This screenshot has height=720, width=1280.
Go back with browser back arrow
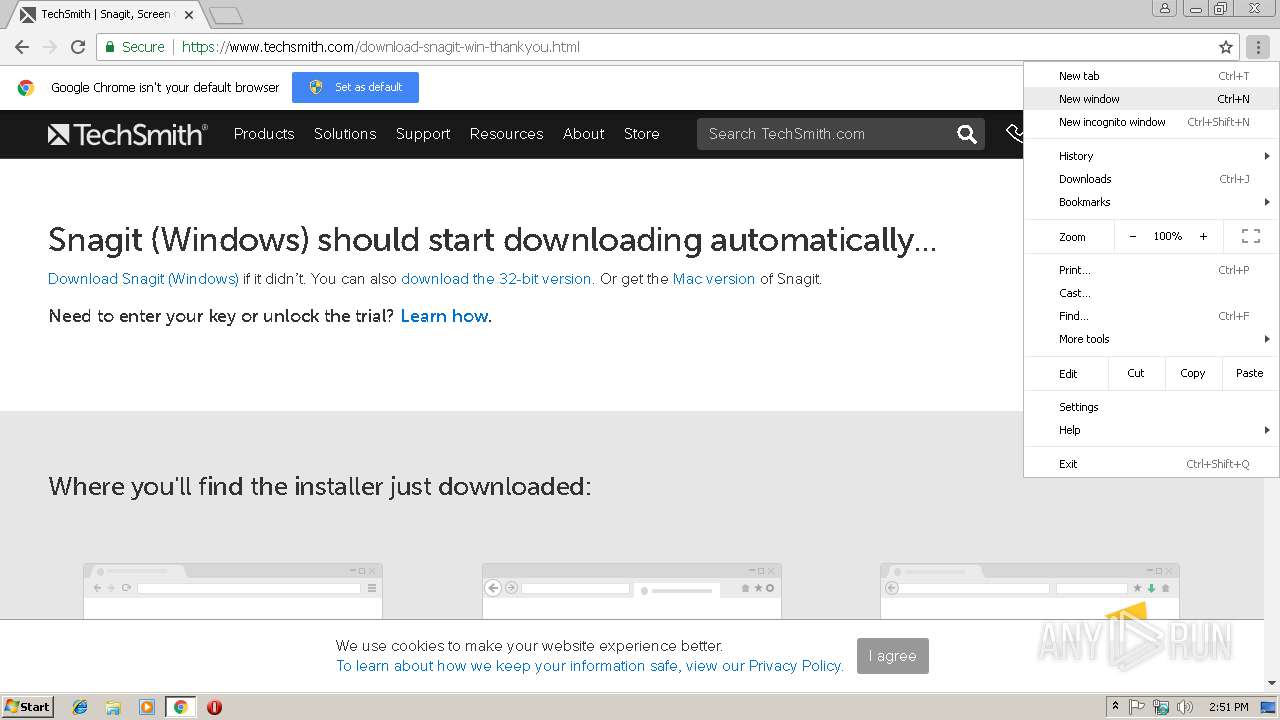pyautogui.click(x=22, y=47)
